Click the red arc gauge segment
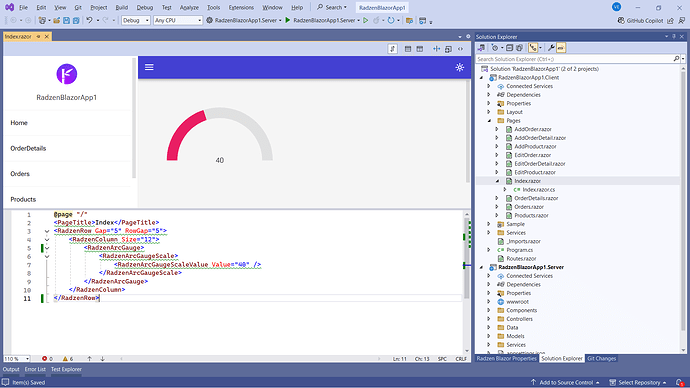This screenshot has width=690, height=388. pos(183,132)
